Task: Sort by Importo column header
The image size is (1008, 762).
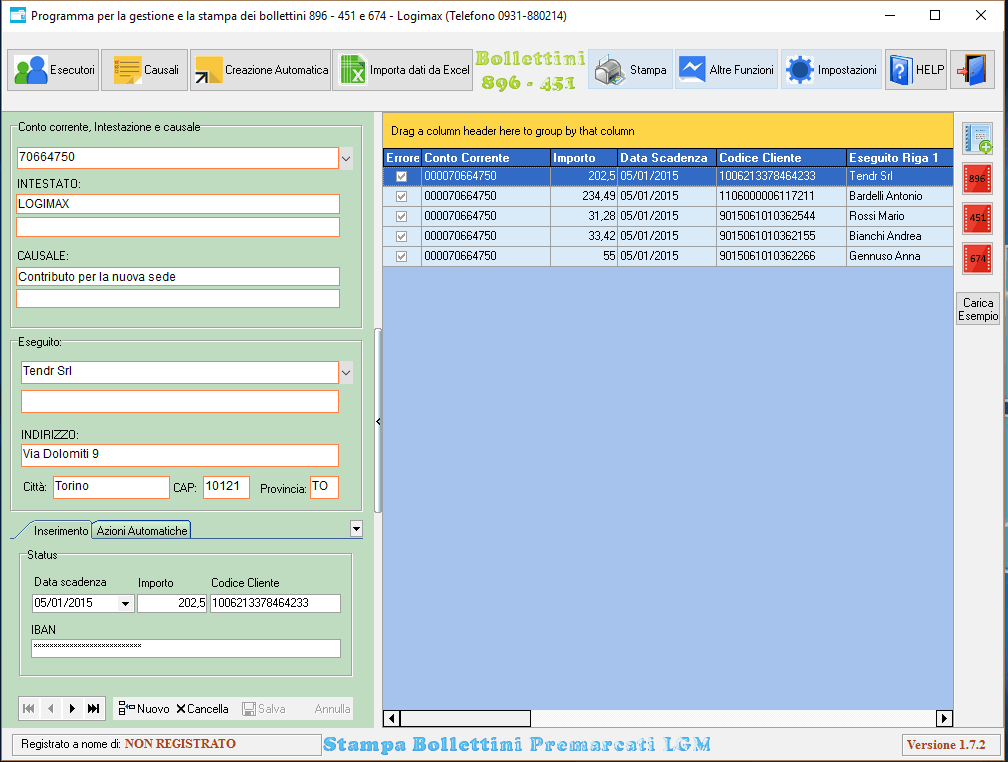Action: click(584, 158)
